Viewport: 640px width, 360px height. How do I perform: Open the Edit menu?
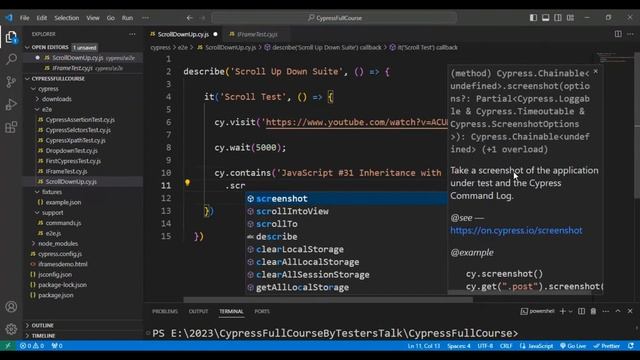point(42,18)
